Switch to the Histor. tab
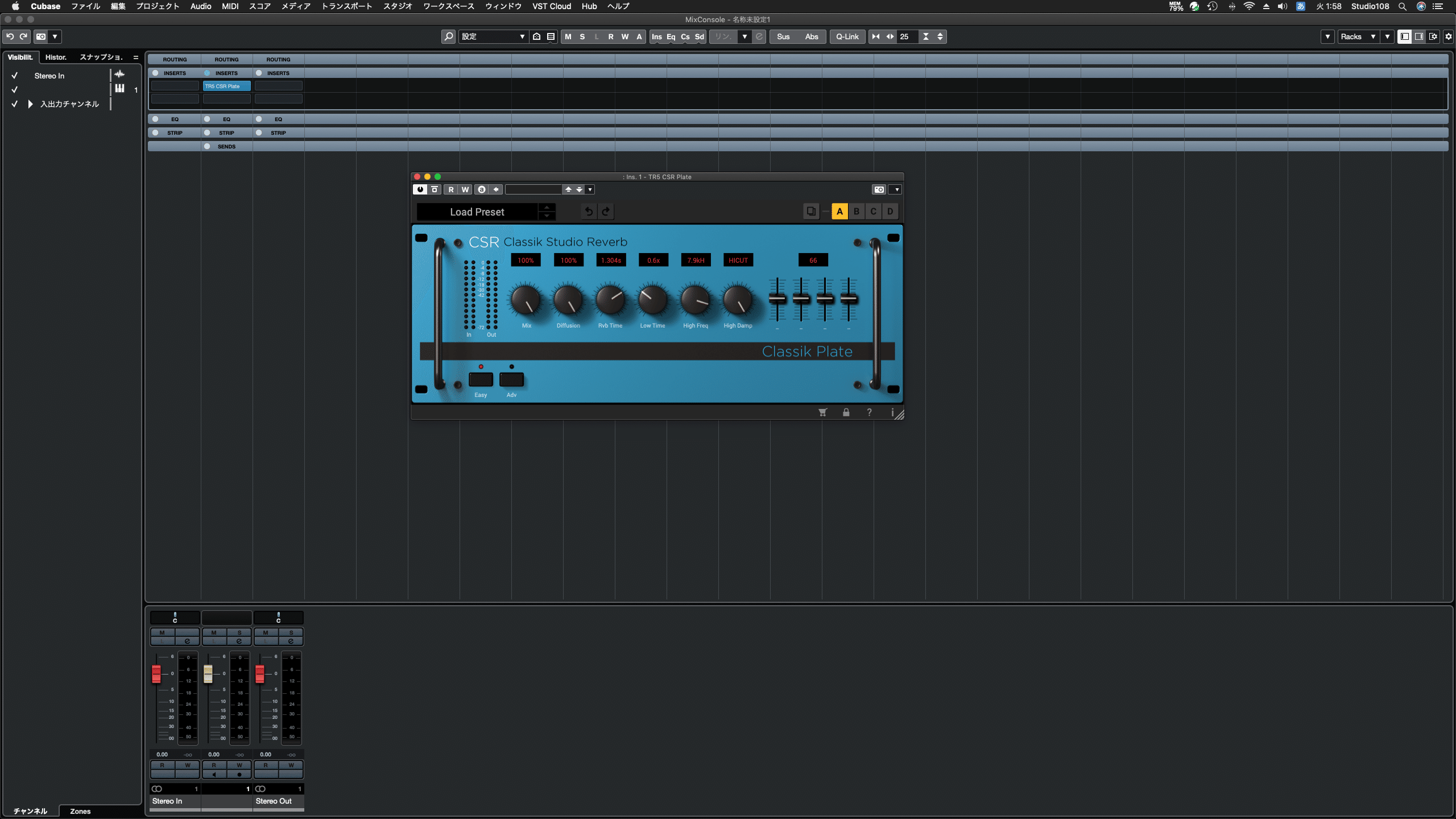This screenshot has width=1456, height=819. [x=55, y=57]
